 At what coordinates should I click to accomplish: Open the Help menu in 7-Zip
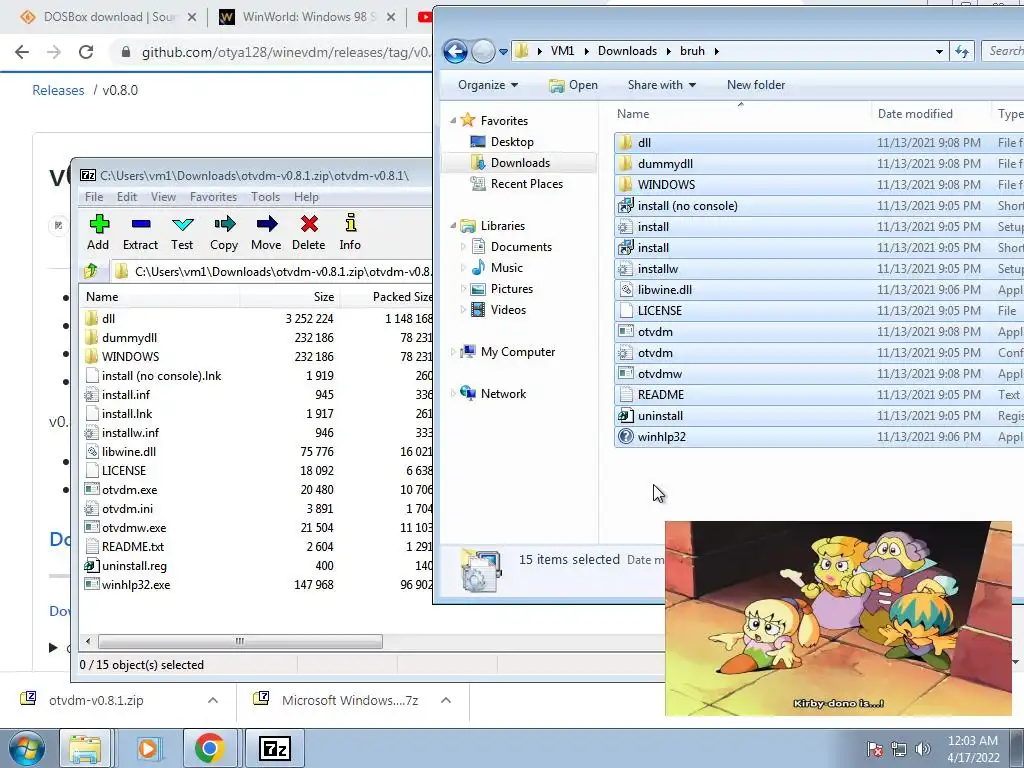[x=306, y=197]
